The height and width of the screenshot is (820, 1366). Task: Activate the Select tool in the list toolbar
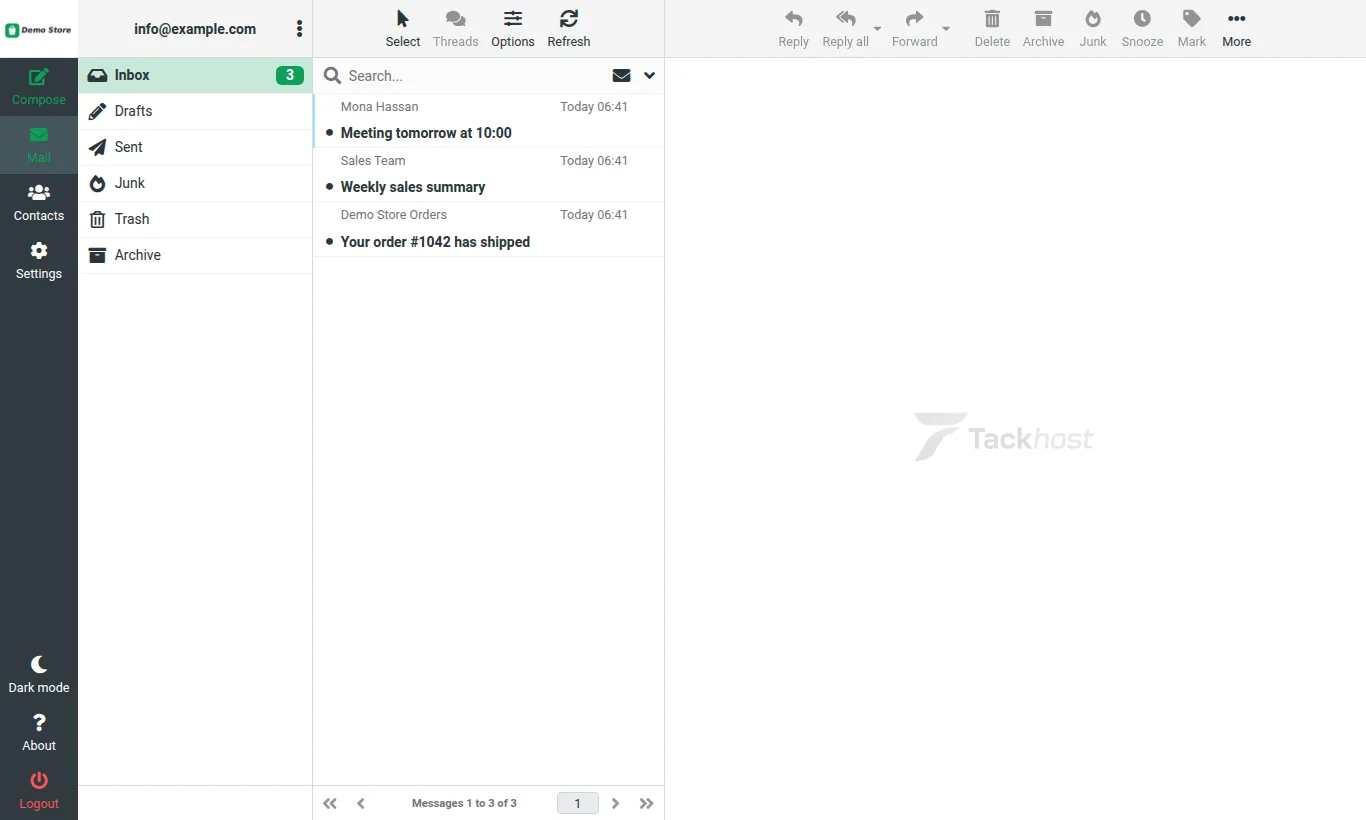pos(403,29)
